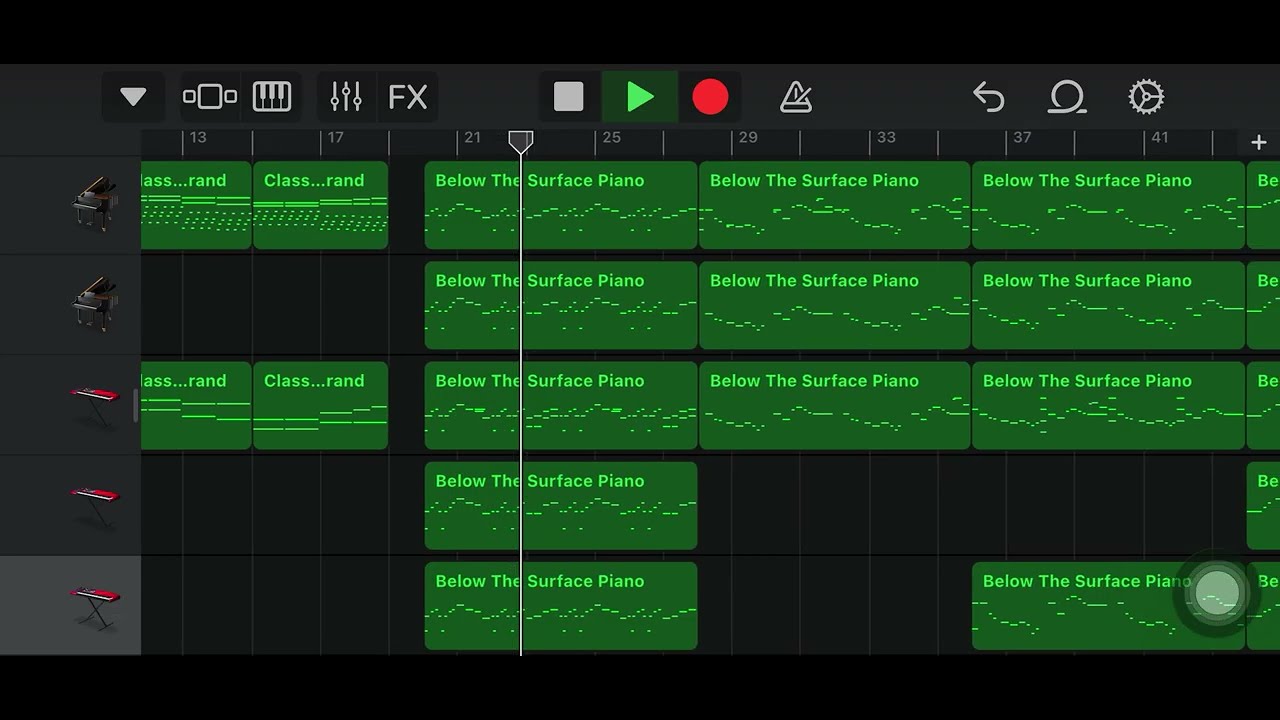Open the track mixer controls
Screen dimensions: 1280x720
(346, 97)
